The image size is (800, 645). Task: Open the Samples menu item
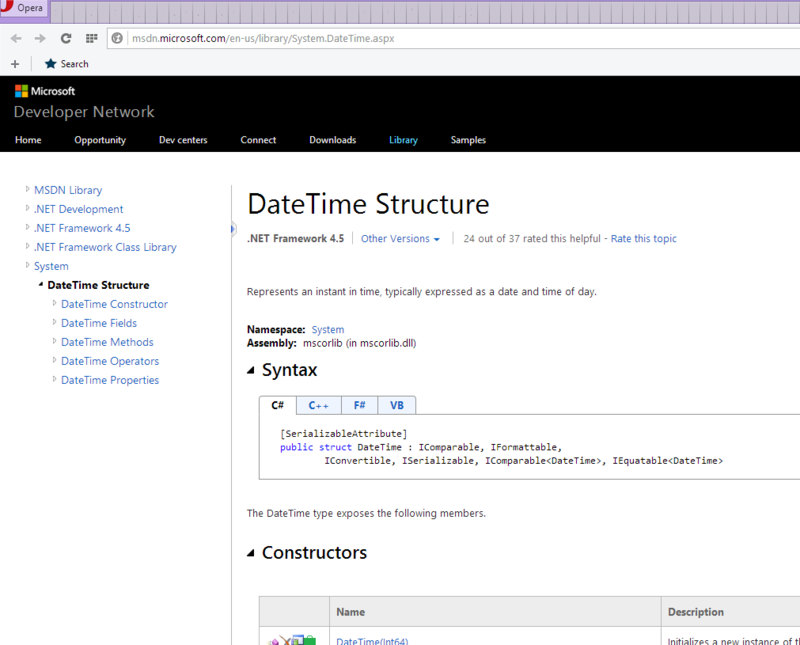468,140
